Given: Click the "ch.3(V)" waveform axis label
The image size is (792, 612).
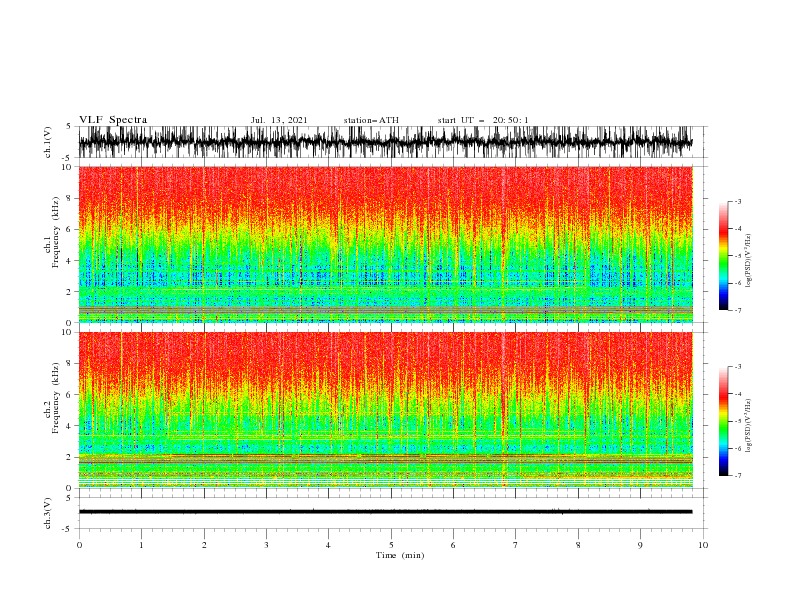Looking at the screenshot, I should (48, 513).
